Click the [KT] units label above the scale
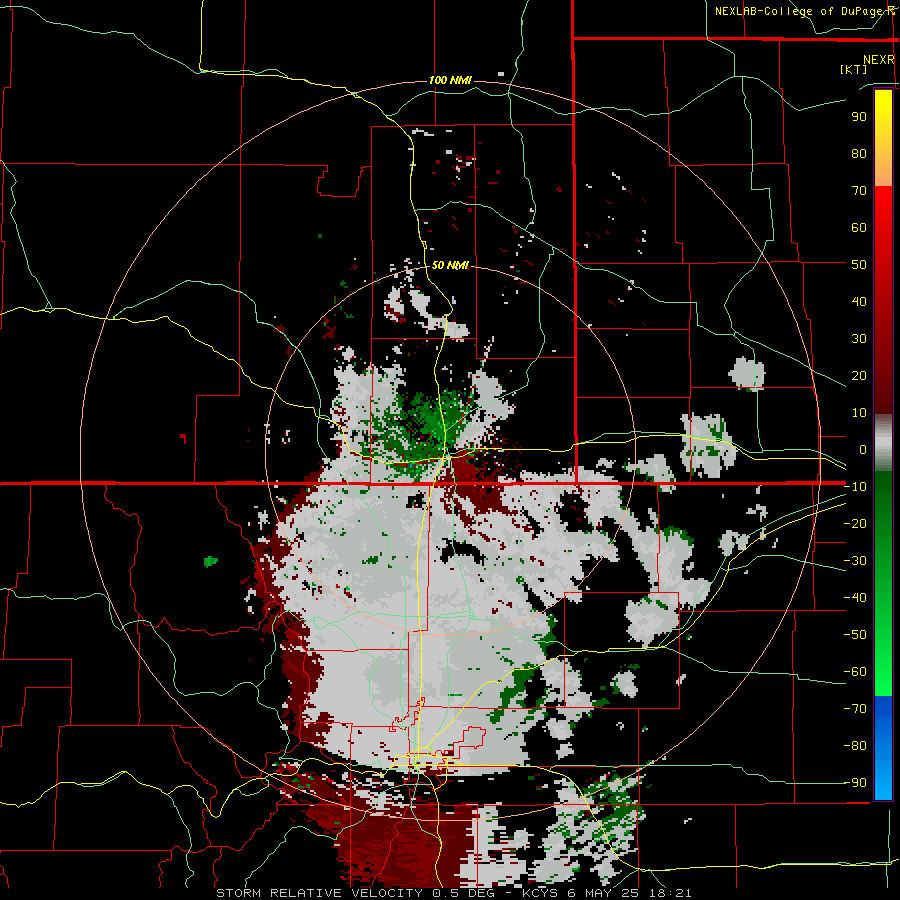Viewport: 900px width, 900px height. [x=853, y=69]
